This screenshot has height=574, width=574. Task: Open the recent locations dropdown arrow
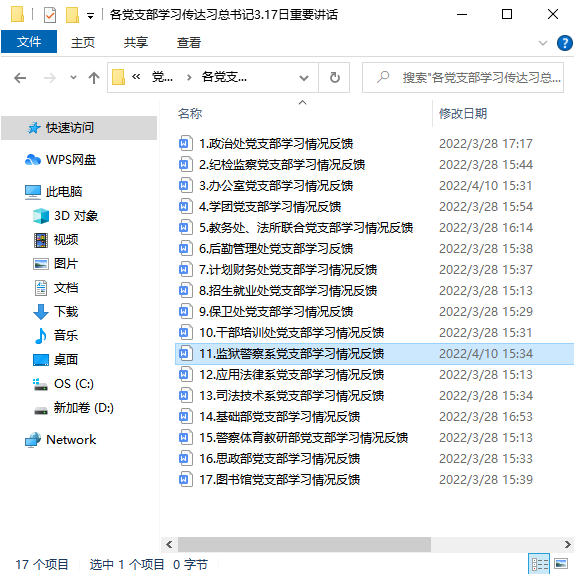coord(73,78)
